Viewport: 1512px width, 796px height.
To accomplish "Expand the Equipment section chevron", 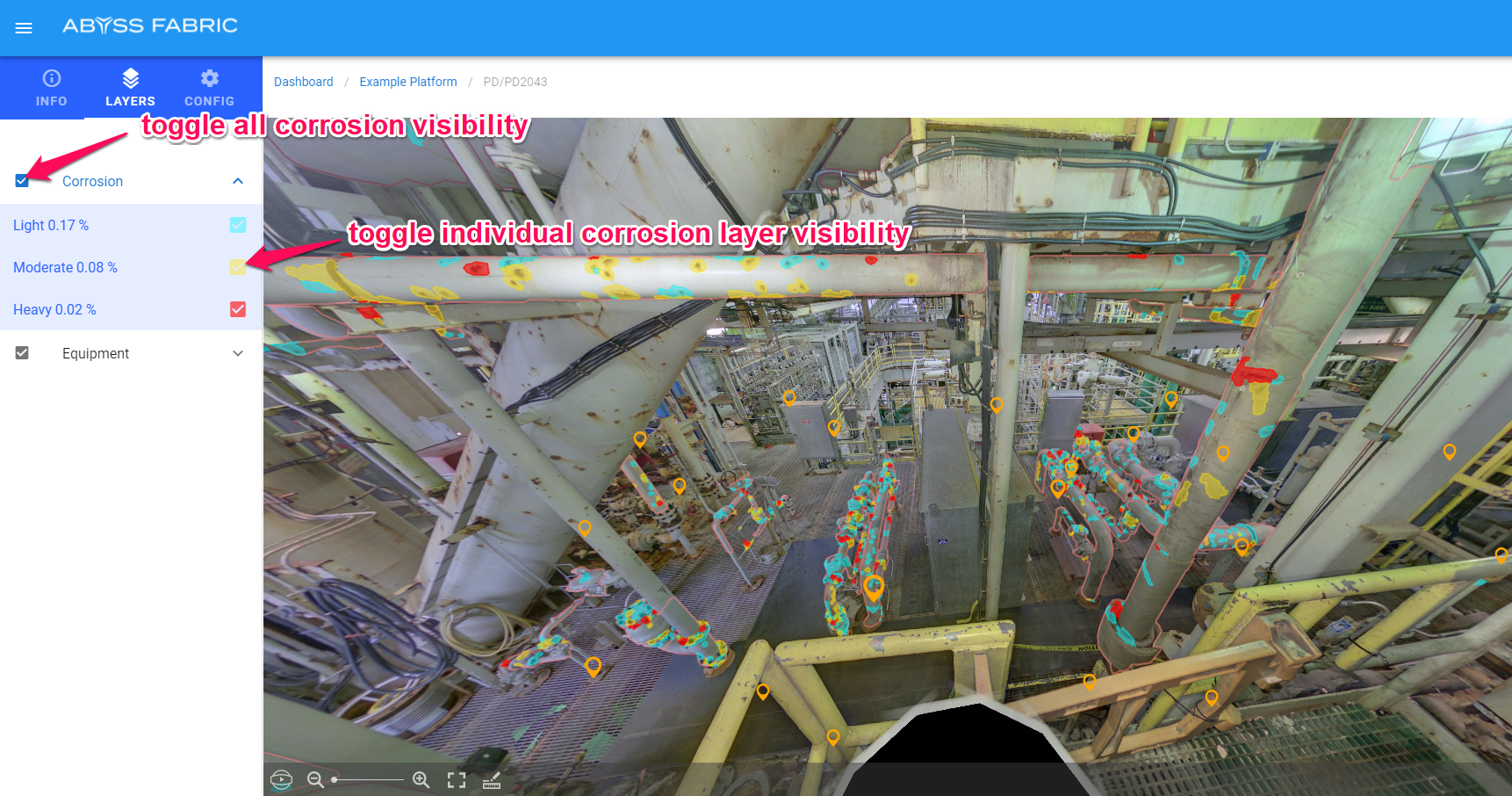I will click(238, 353).
